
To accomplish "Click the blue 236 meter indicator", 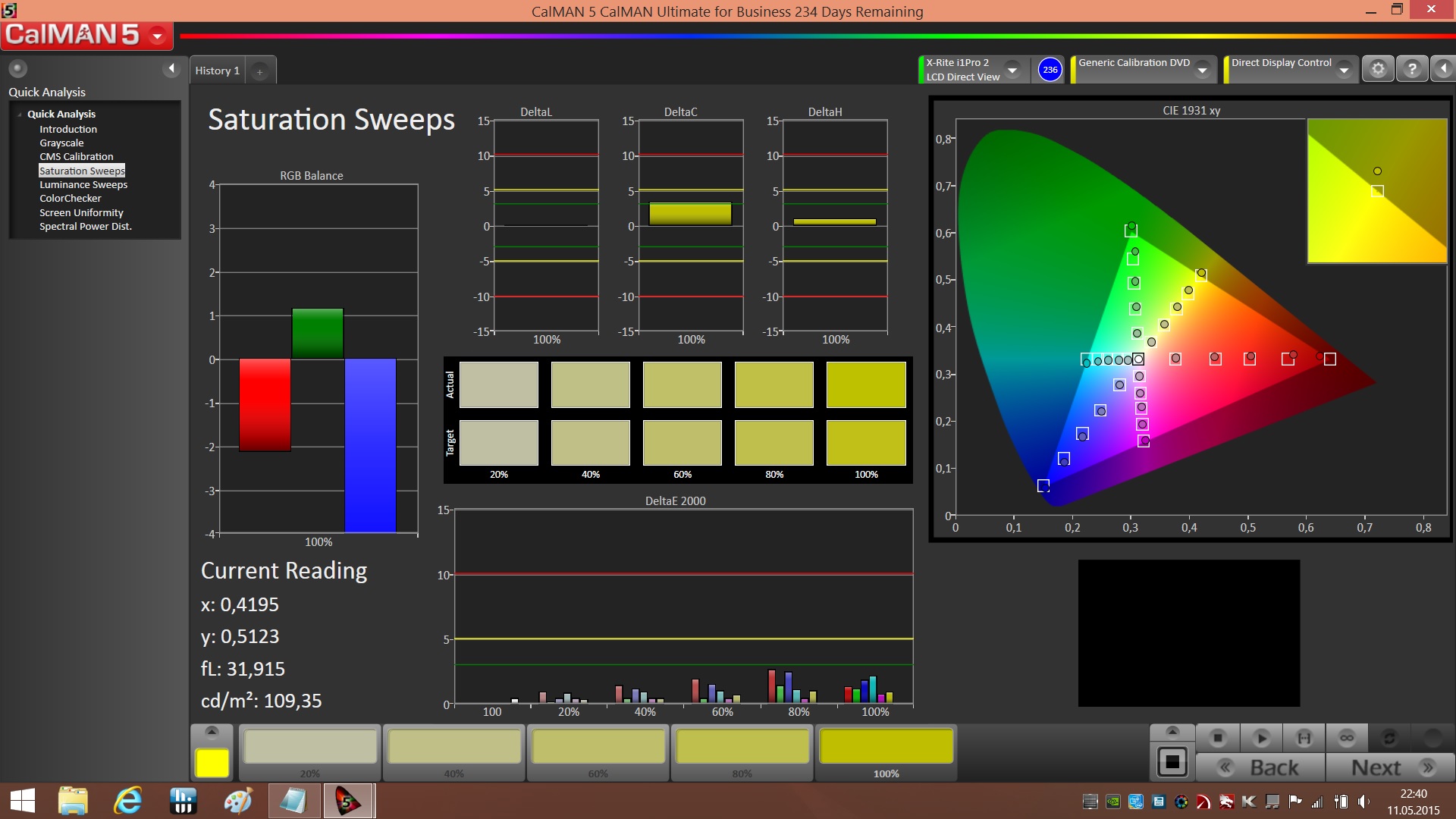I will pos(1050,70).
